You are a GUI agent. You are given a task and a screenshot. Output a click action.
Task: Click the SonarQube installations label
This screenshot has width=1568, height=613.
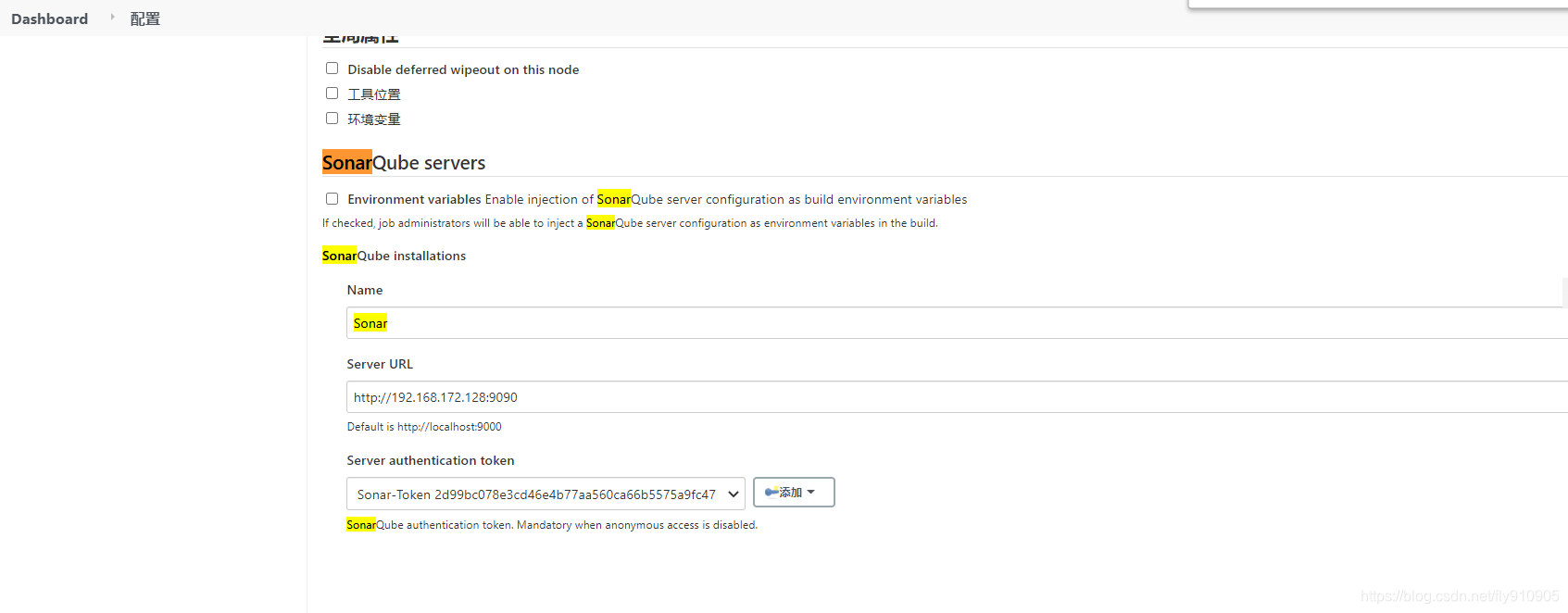[x=394, y=256]
